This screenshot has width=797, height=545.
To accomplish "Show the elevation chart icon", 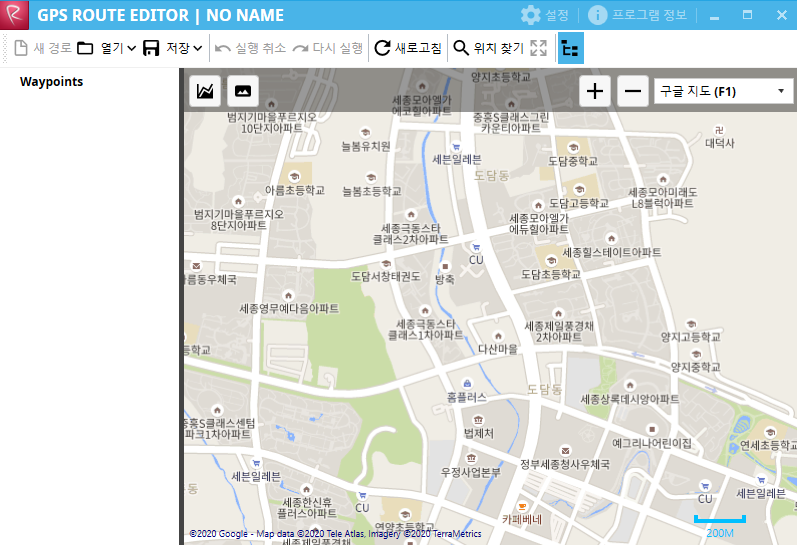I will pyautogui.click(x=205, y=91).
